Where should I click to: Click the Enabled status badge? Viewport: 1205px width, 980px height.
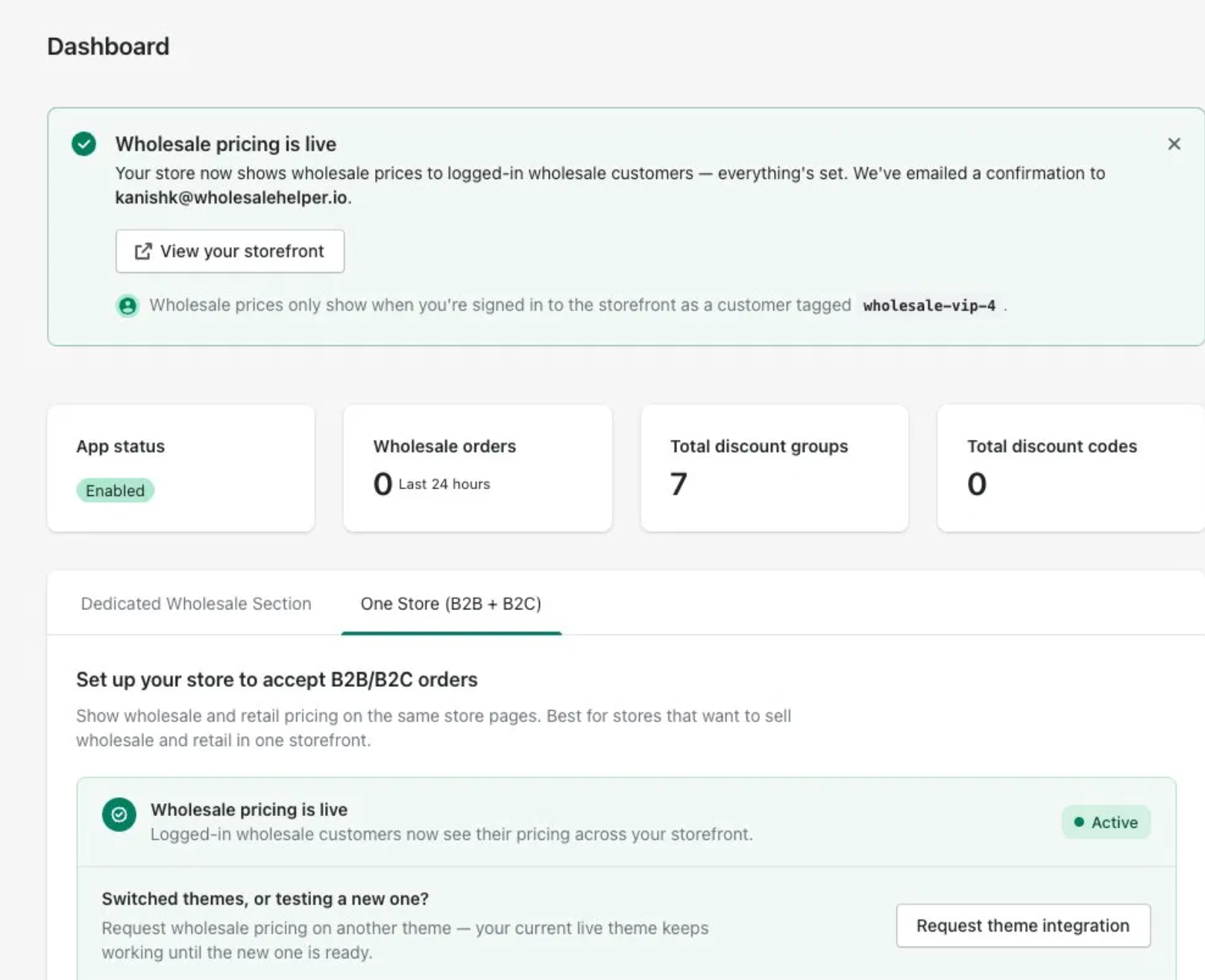pos(115,491)
